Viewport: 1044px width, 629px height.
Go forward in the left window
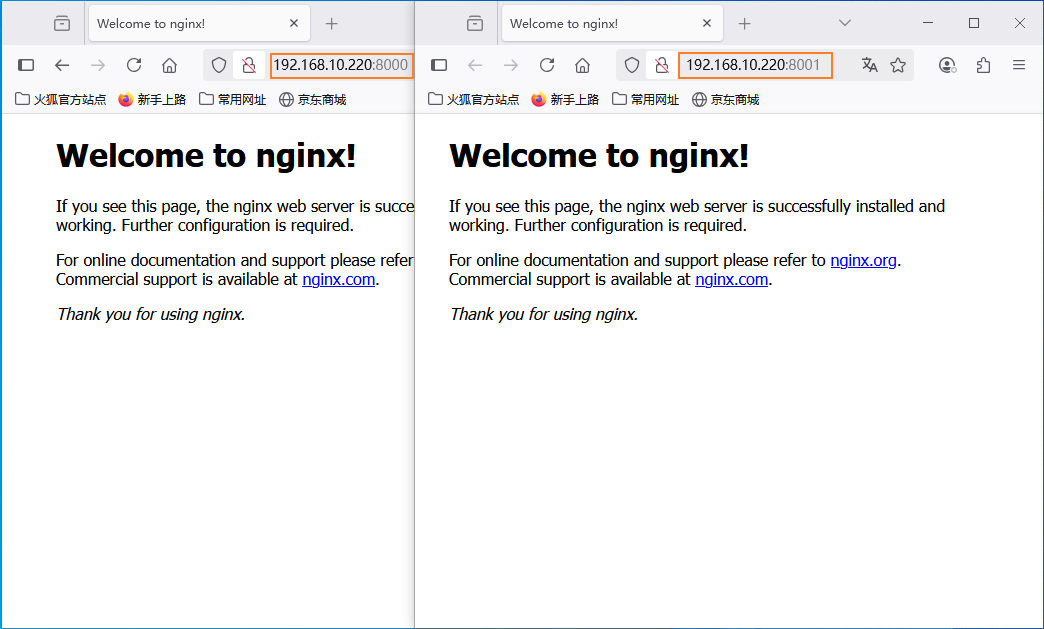click(98, 65)
